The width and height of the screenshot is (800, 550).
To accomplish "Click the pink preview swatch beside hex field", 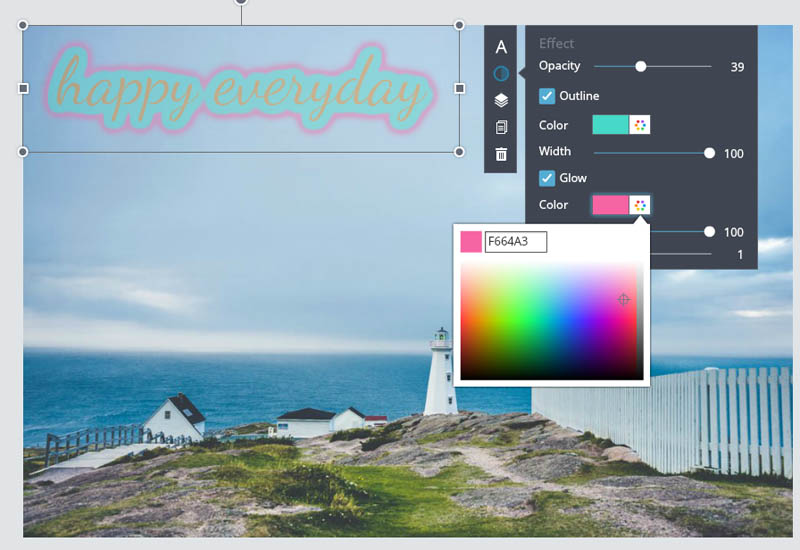I will point(471,242).
